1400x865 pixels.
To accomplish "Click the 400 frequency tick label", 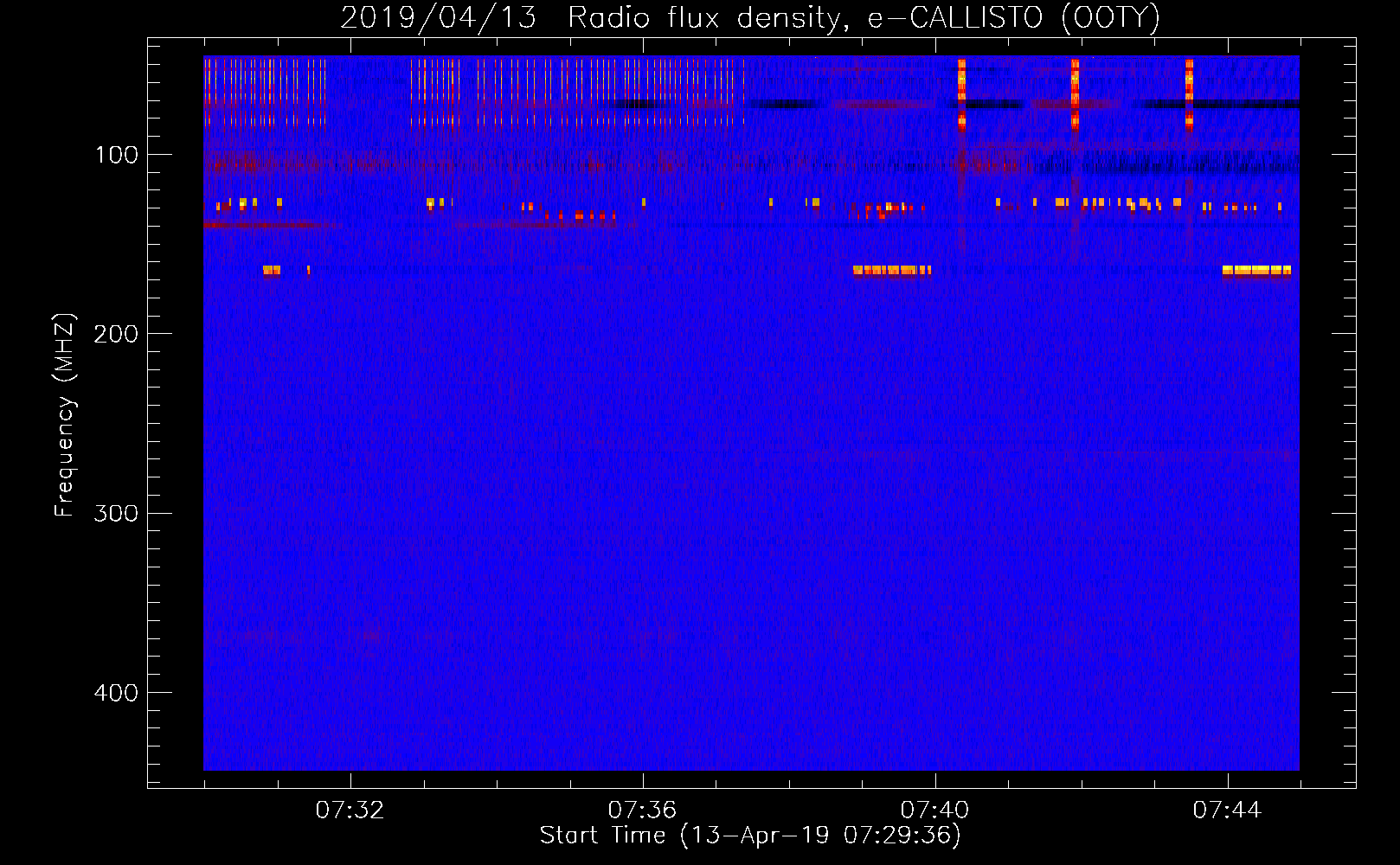I will pos(116,693).
